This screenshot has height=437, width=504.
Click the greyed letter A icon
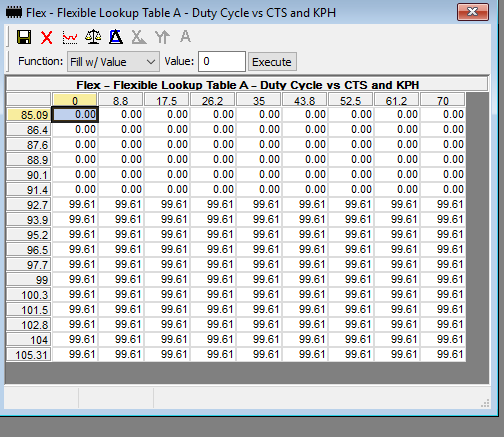[x=185, y=36]
